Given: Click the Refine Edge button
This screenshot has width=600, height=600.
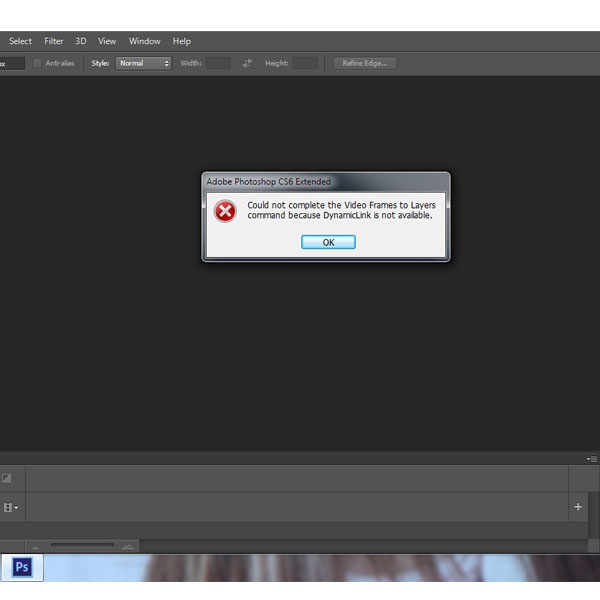Looking at the screenshot, I should coord(365,63).
